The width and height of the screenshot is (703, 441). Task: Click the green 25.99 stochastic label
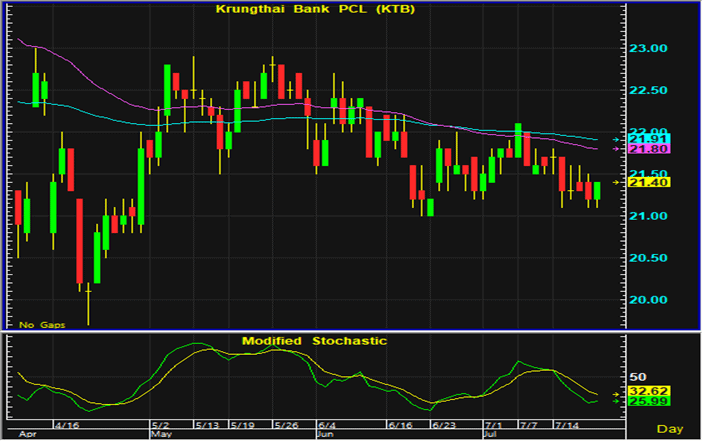[641, 401]
